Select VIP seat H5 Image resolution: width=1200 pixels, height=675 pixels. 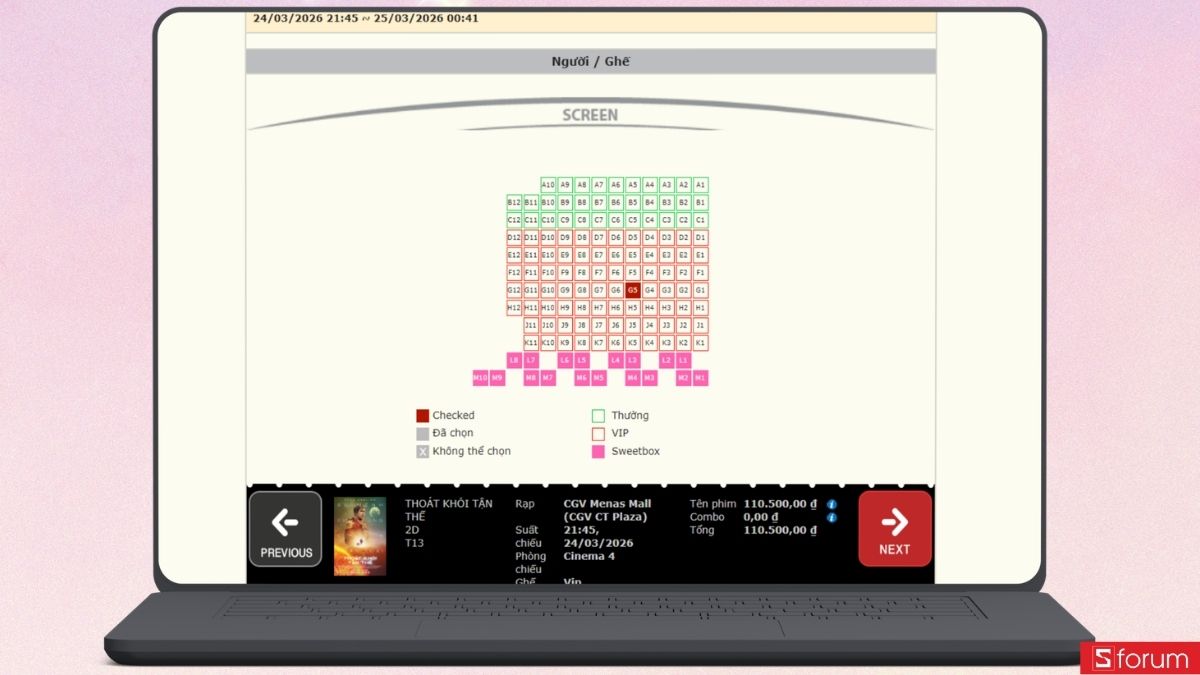[633, 307]
